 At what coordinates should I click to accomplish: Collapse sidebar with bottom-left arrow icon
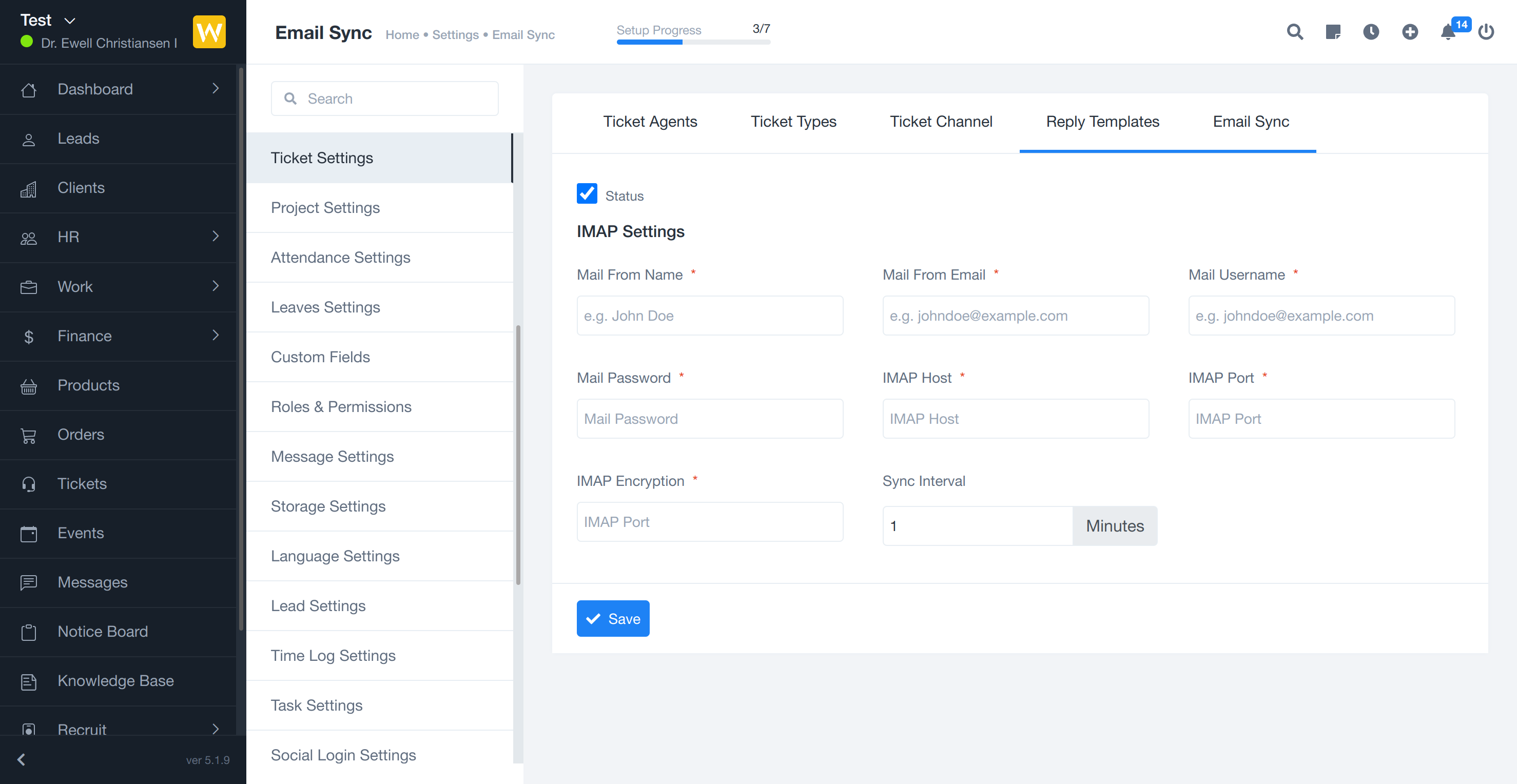21,759
